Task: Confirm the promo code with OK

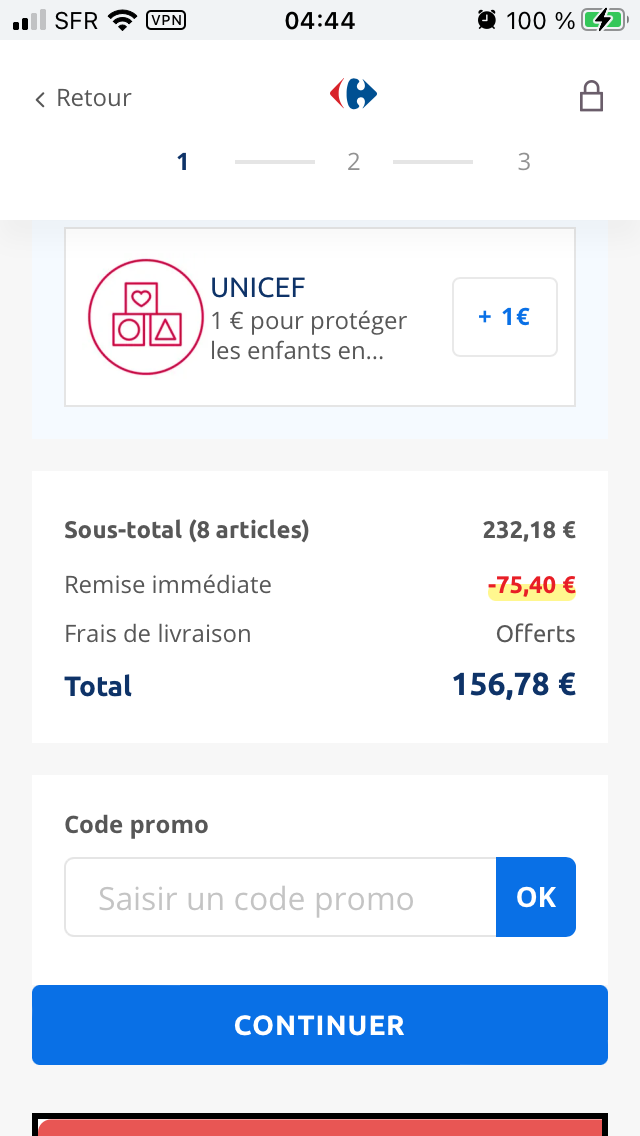Action: click(535, 897)
